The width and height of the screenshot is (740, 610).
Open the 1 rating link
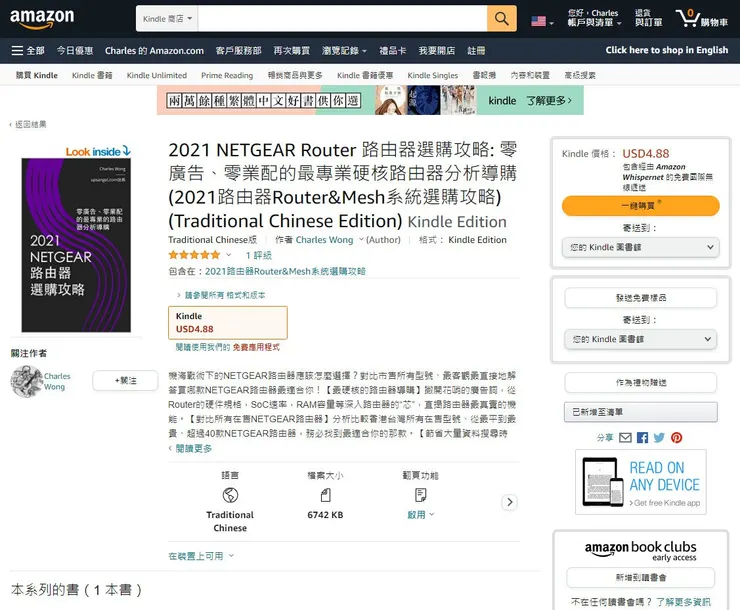259,255
